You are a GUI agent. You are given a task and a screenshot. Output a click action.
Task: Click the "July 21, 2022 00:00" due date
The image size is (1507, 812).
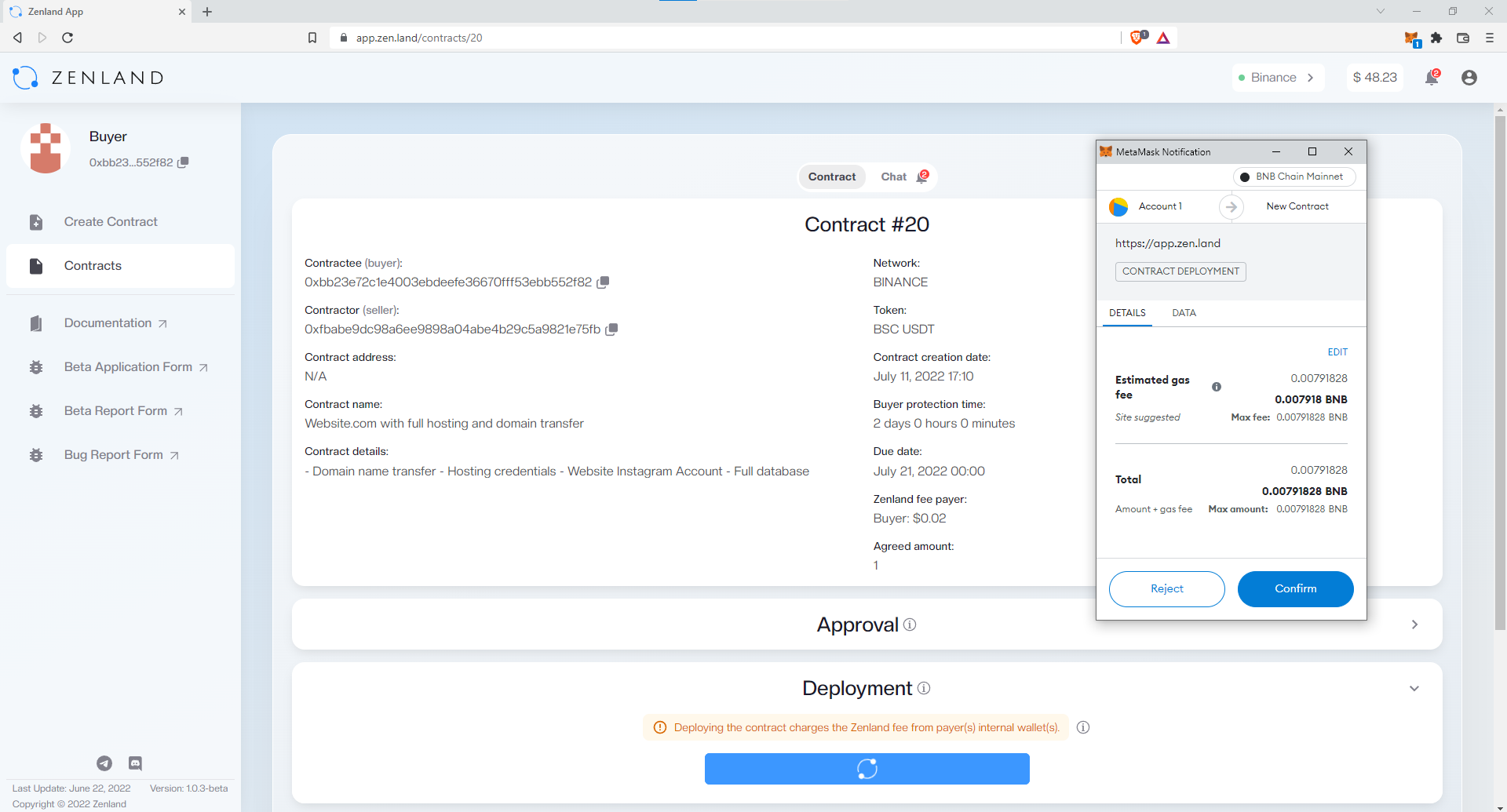click(929, 472)
